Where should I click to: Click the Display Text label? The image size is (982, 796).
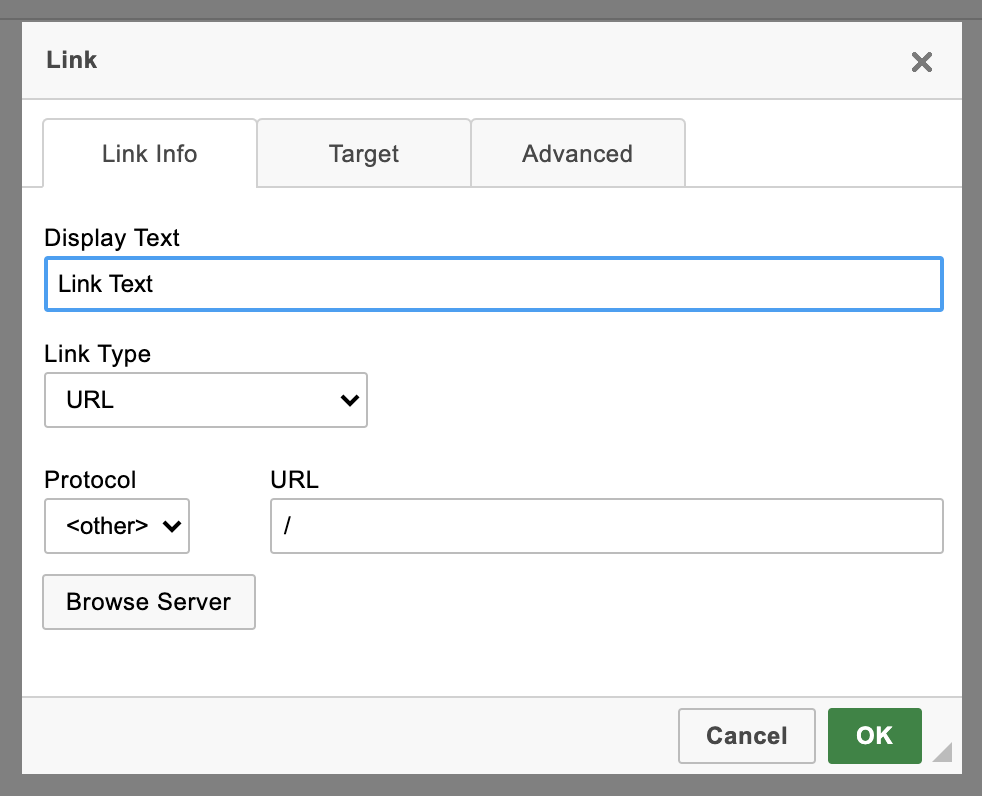[x=112, y=238]
